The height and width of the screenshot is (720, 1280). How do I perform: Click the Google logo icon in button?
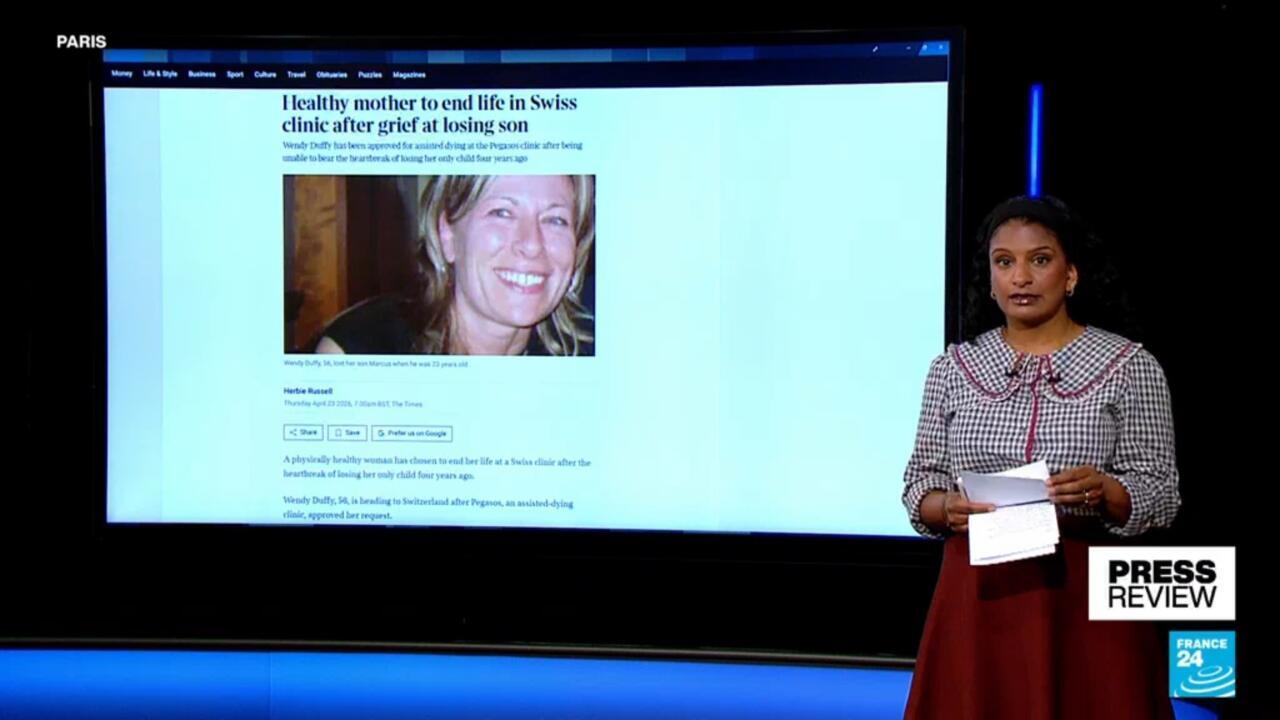click(381, 433)
